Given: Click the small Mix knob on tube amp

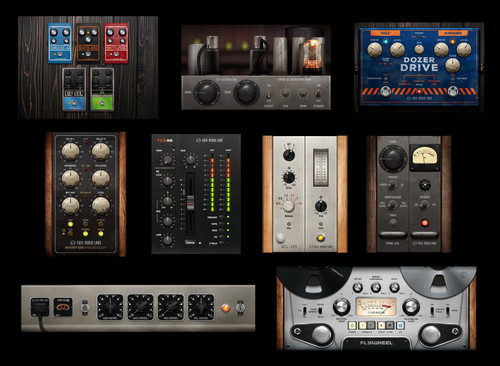Looking at the screenshot, I should click(x=285, y=93).
